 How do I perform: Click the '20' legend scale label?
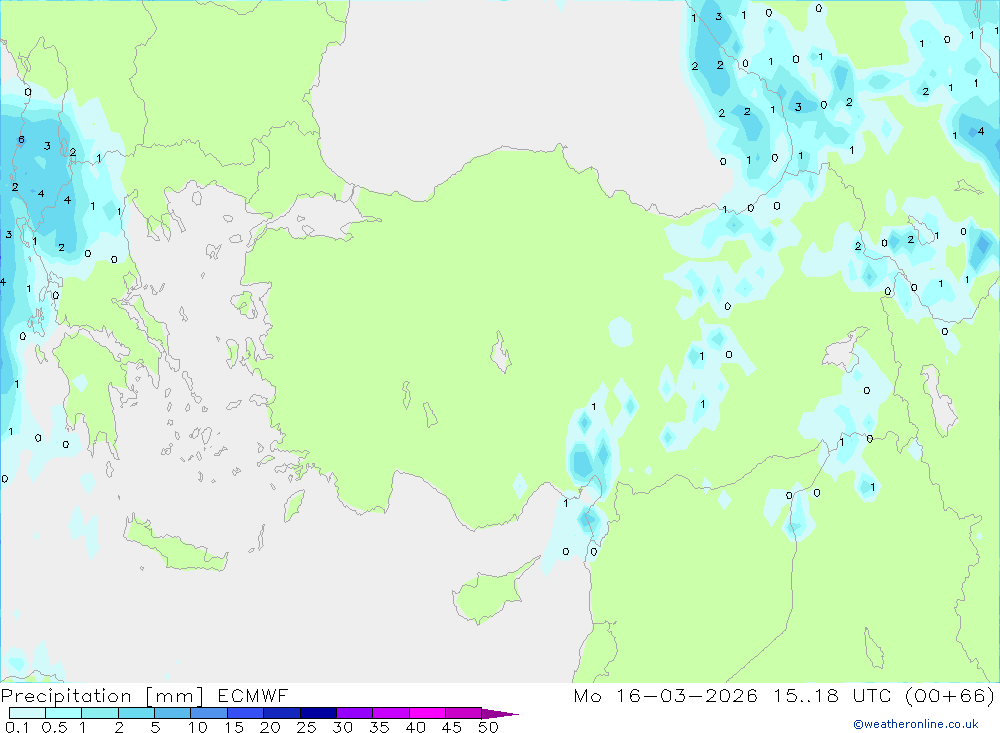[x=270, y=727]
